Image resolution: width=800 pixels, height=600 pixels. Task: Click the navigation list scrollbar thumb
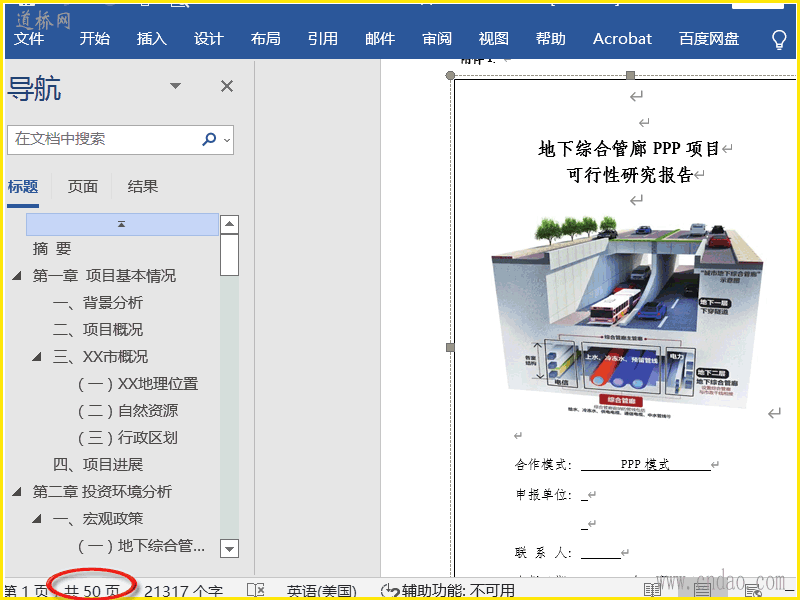(230, 255)
